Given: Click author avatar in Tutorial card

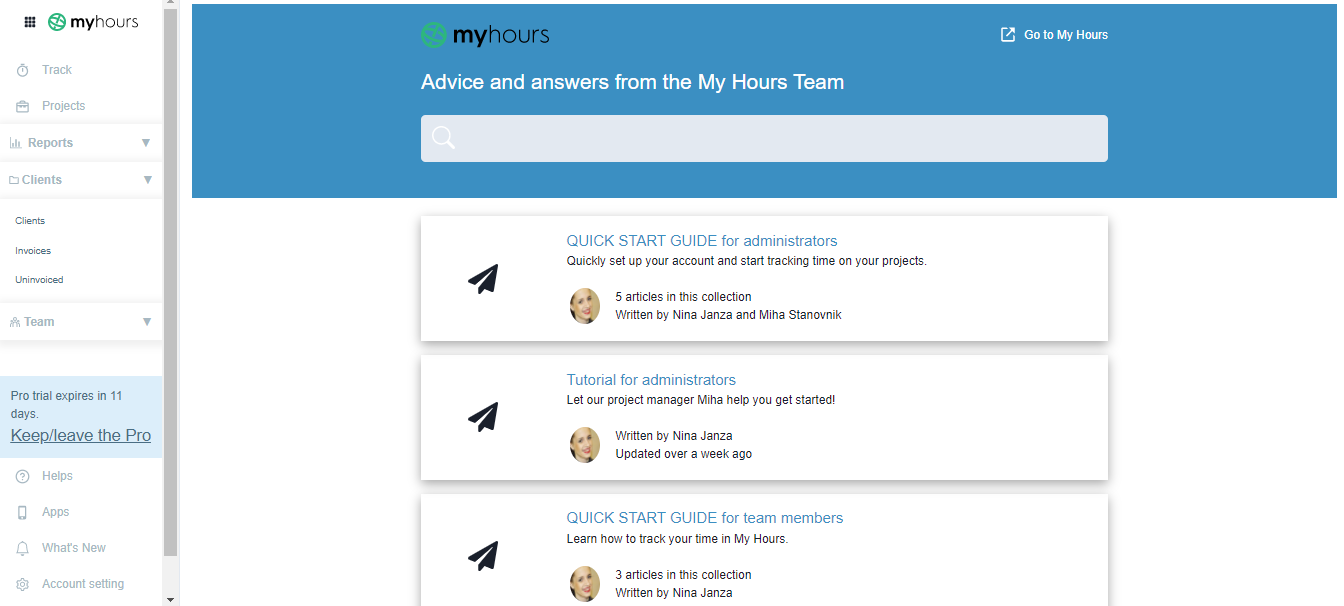Looking at the screenshot, I should (x=585, y=445).
